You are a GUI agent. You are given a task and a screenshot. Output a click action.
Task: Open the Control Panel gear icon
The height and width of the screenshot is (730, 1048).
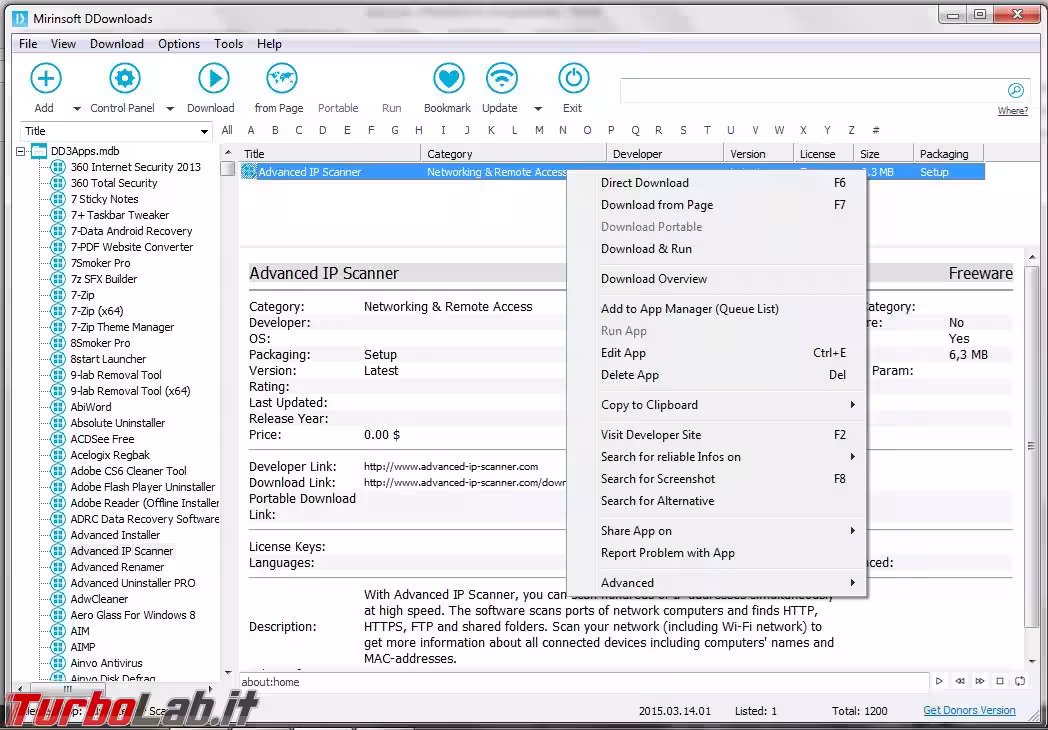click(x=124, y=78)
